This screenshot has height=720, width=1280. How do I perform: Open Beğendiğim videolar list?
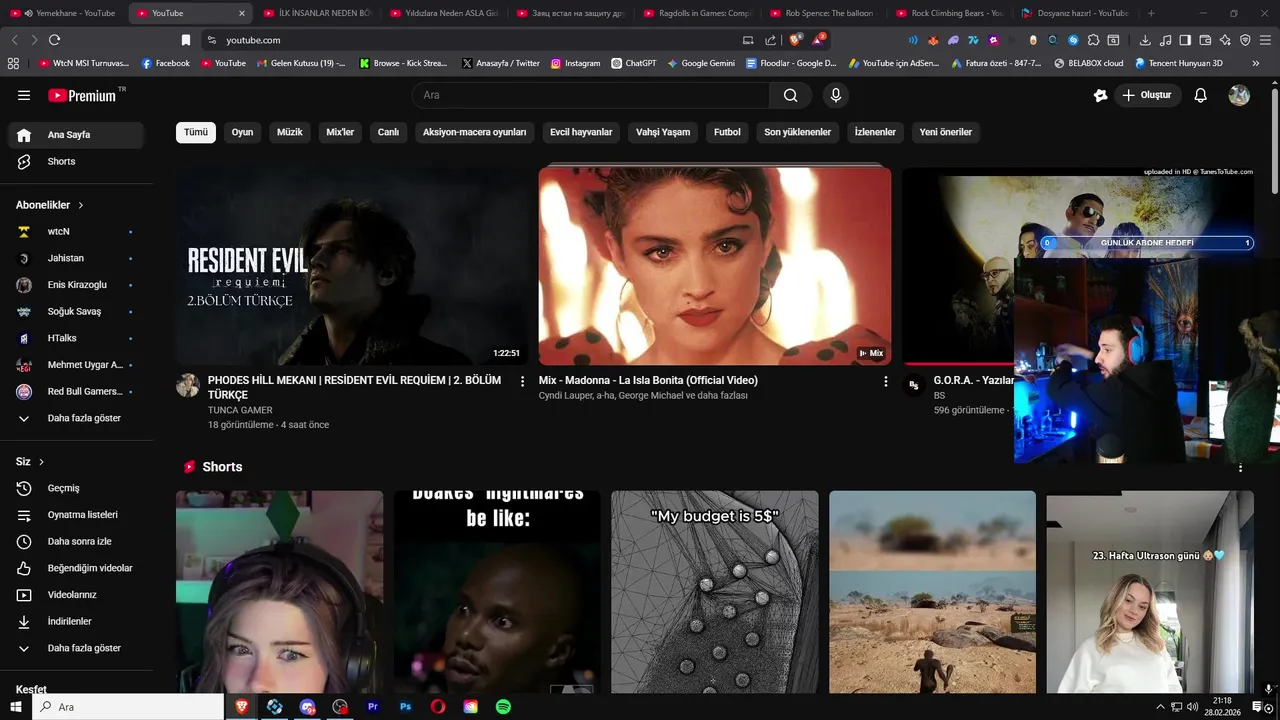(x=78, y=568)
